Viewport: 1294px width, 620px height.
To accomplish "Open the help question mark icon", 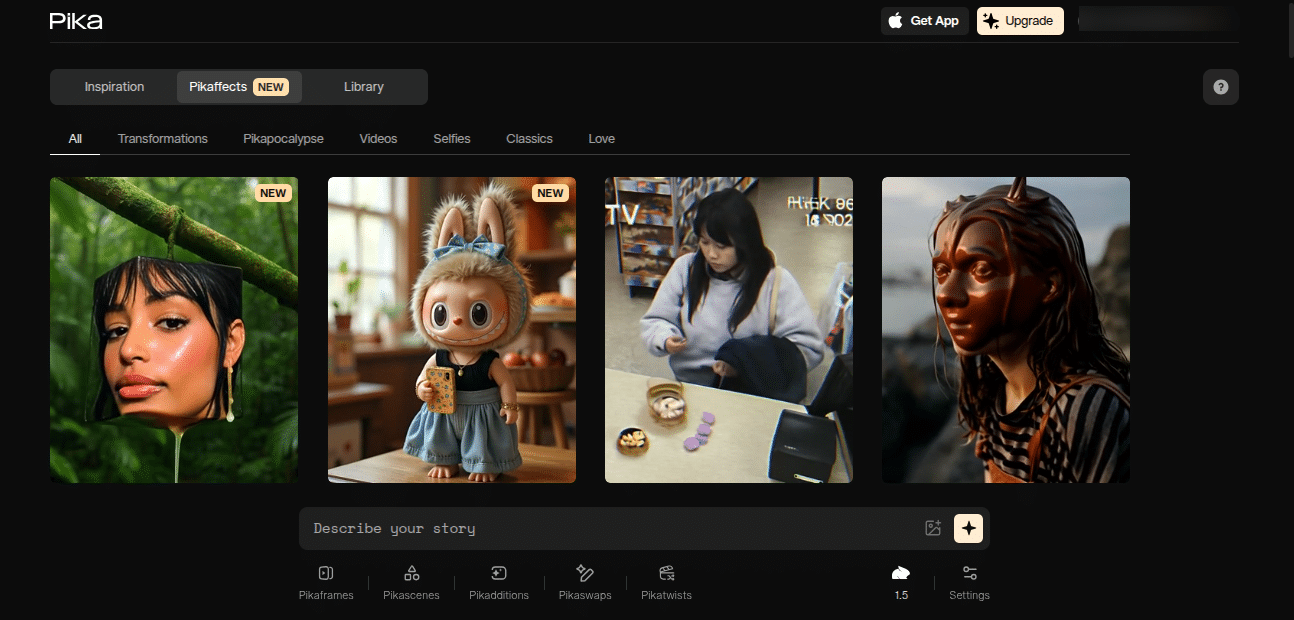I will [1220, 87].
